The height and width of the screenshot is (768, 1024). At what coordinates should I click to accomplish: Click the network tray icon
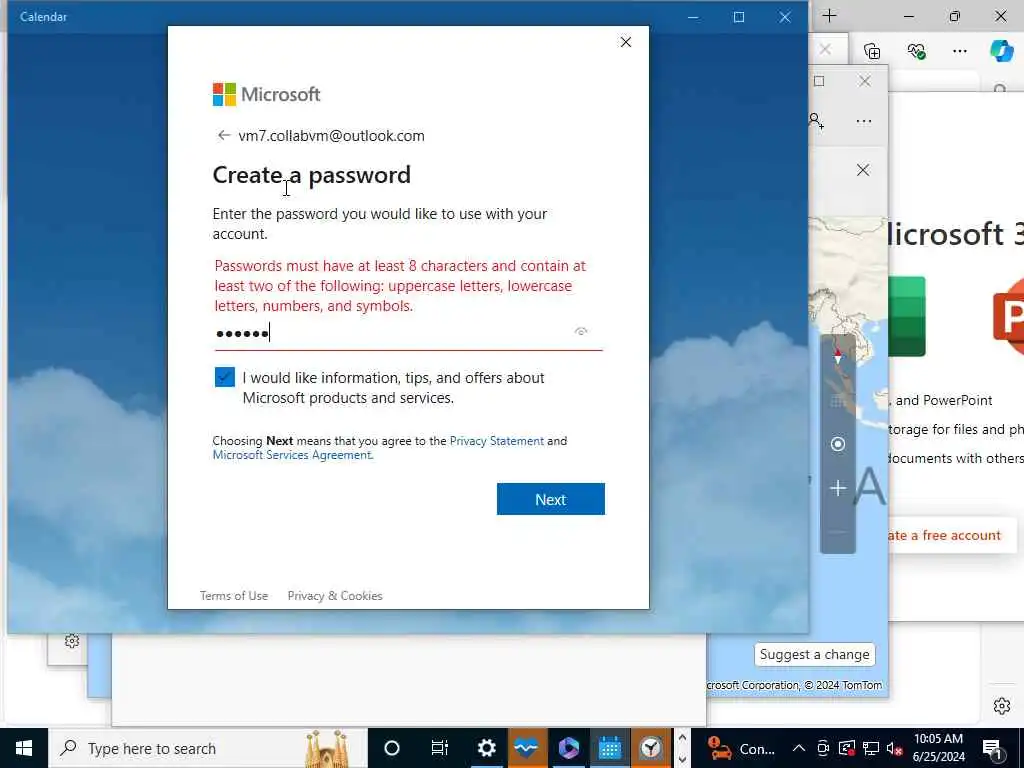click(871, 748)
